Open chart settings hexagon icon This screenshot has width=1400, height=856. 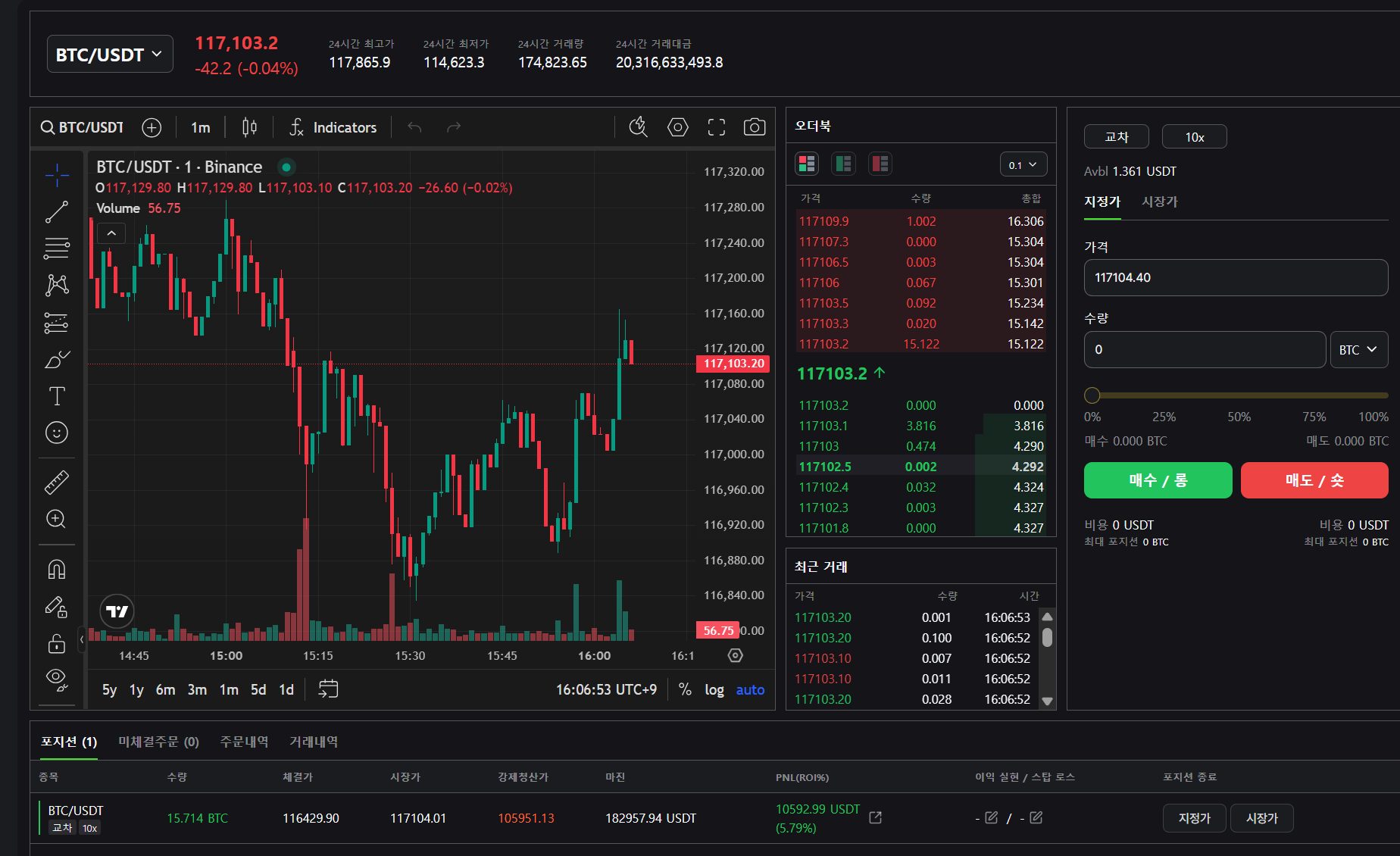tap(678, 127)
